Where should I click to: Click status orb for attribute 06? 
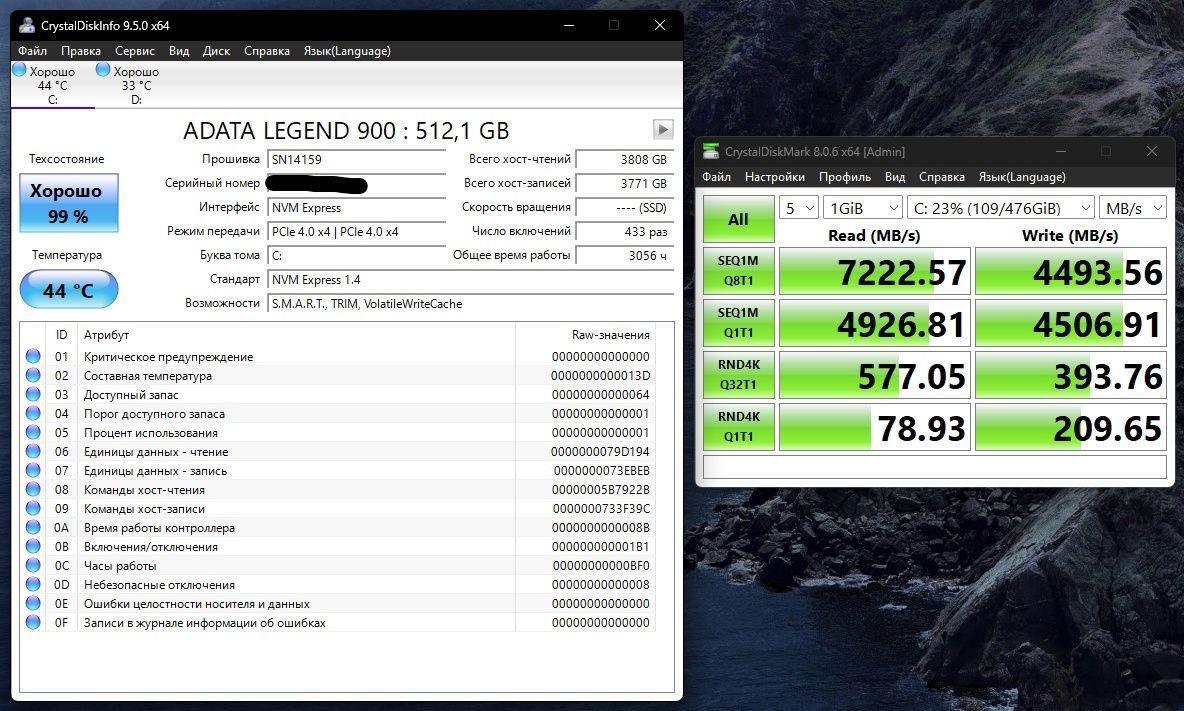pos(32,451)
